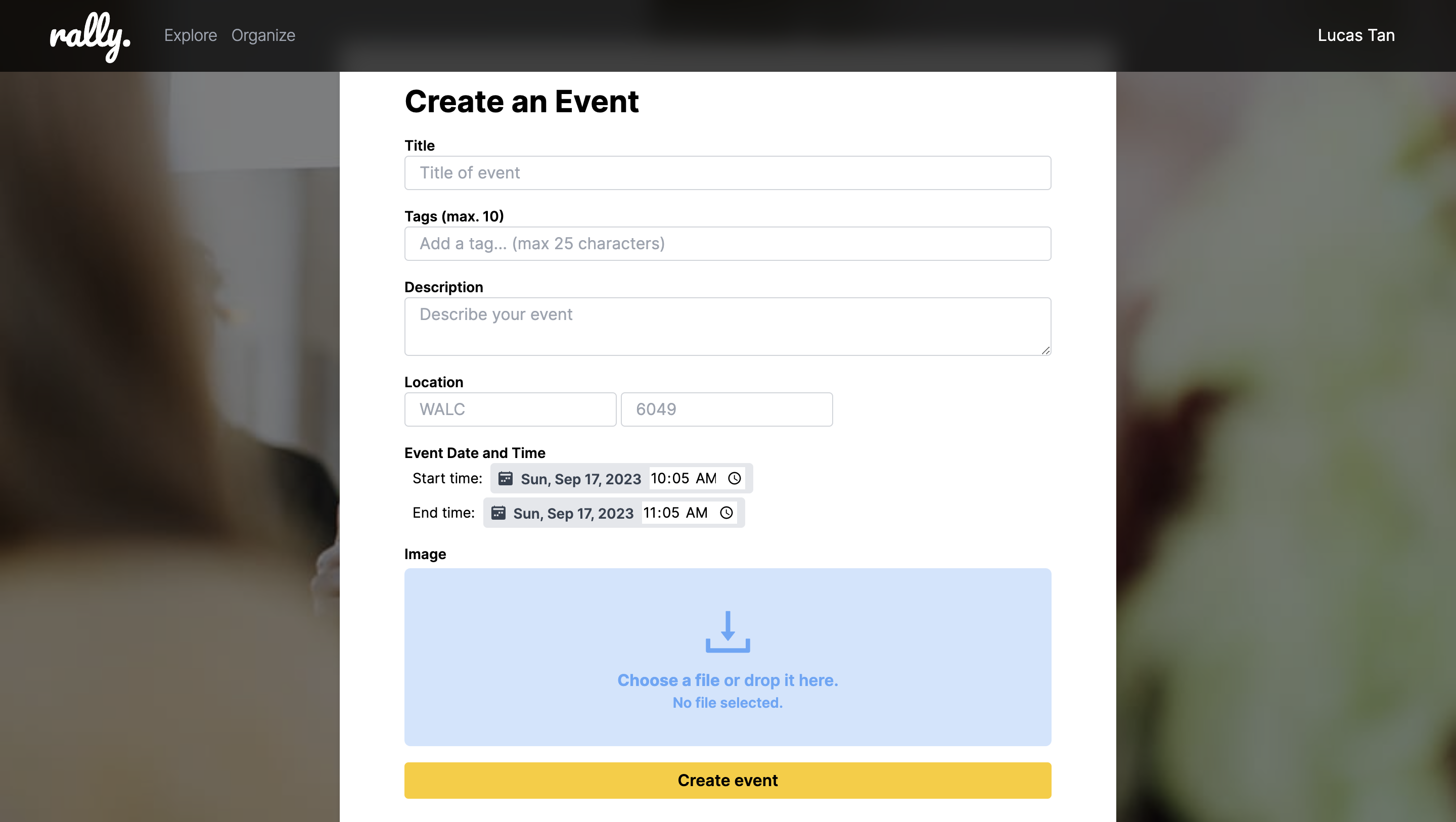Image resolution: width=1456 pixels, height=822 pixels.
Task: Click the start date text Sun, Sep 17, 2023
Action: point(580,478)
